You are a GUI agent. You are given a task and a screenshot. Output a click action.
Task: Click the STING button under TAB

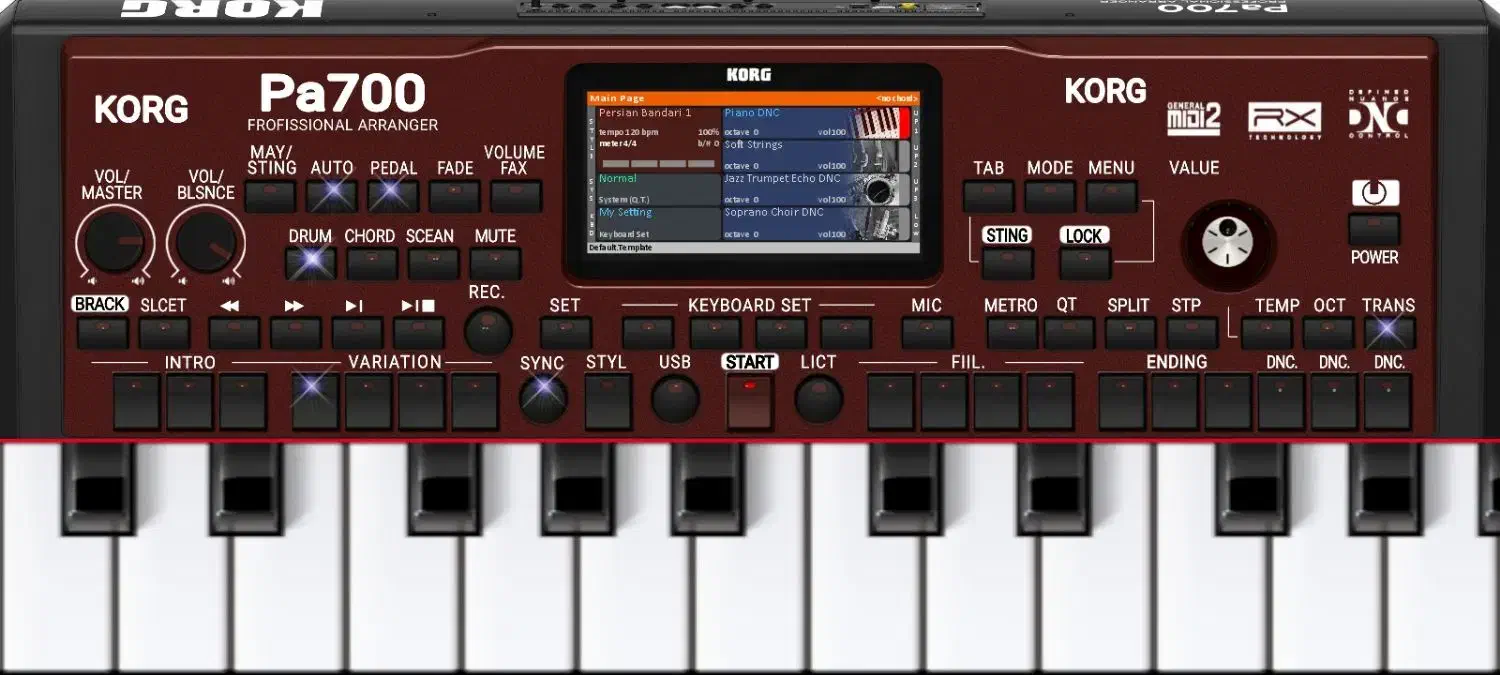(1007, 263)
